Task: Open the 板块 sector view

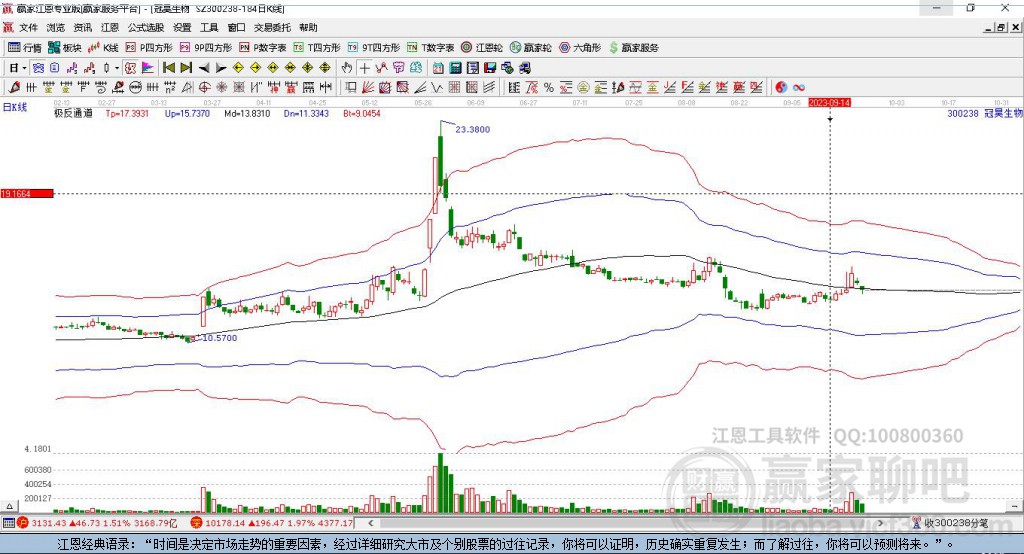Action: tap(64, 48)
